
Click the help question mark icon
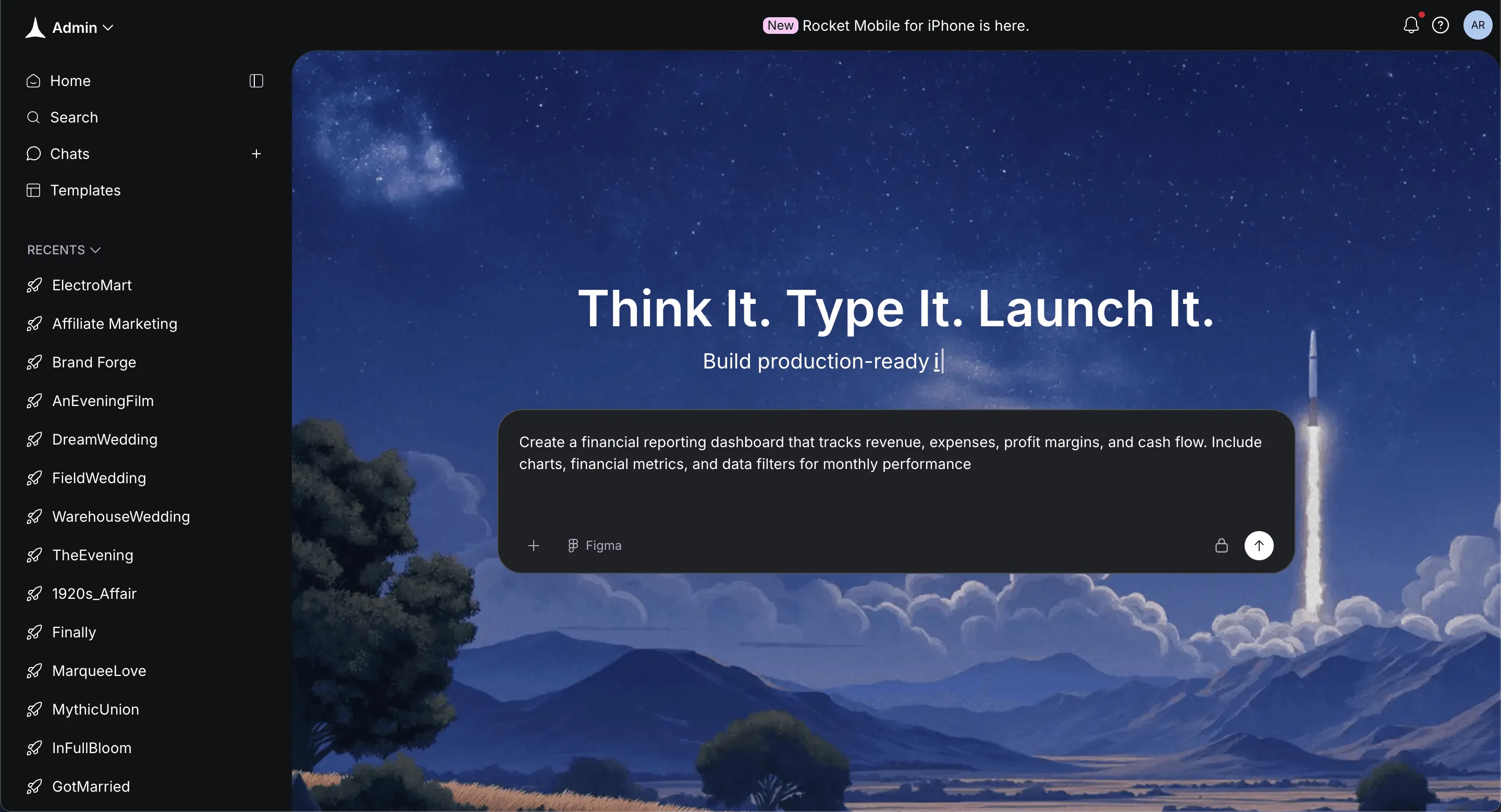(1441, 25)
